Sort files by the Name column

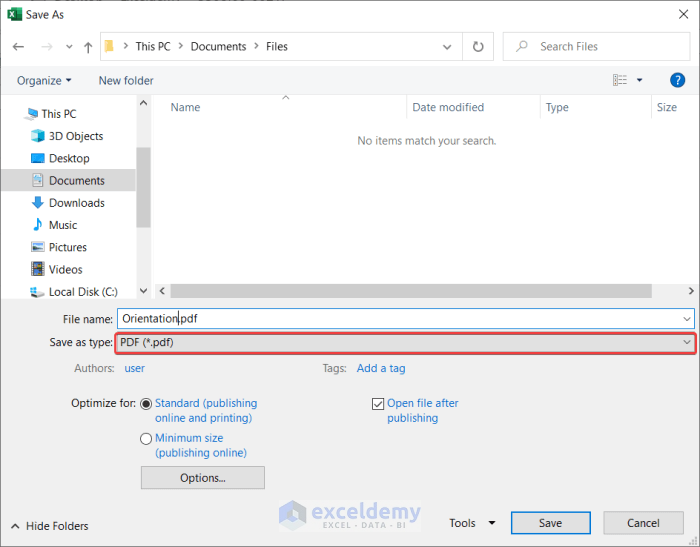pyautogui.click(x=185, y=107)
